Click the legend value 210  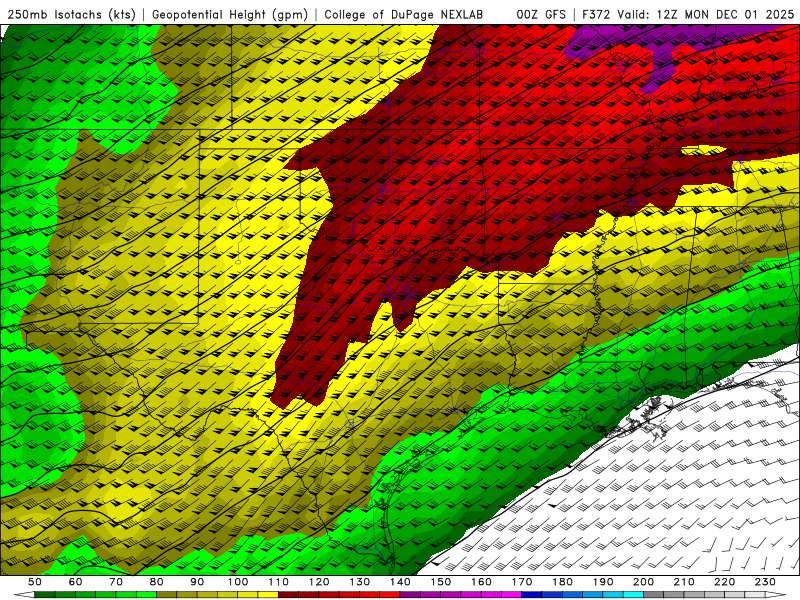tap(684, 582)
